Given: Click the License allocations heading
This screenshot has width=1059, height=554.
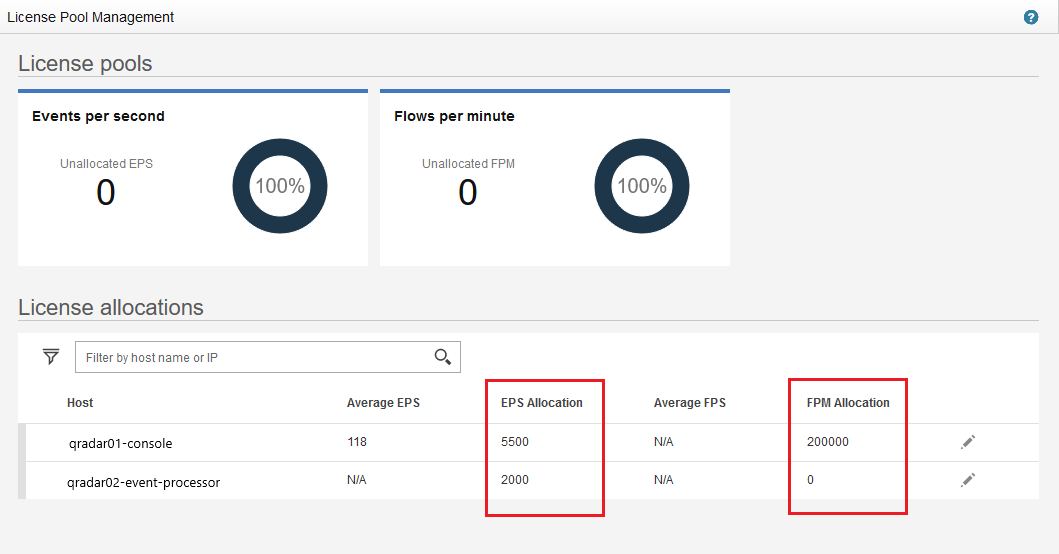Looking at the screenshot, I should click(x=111, y=307).
